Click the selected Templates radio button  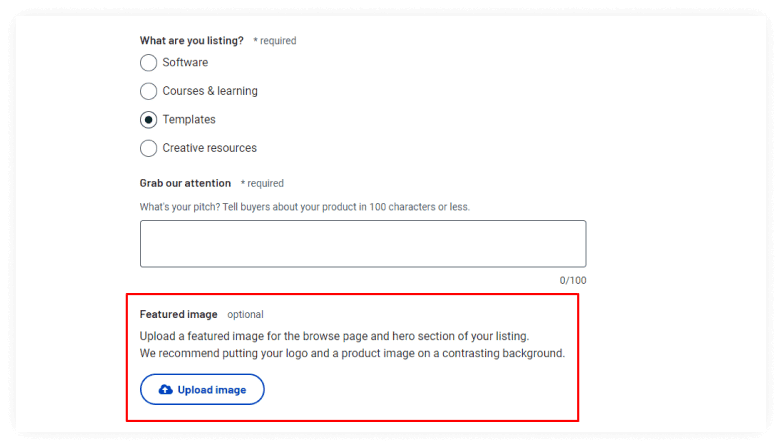pyautogui.click(x=148, y=120)
